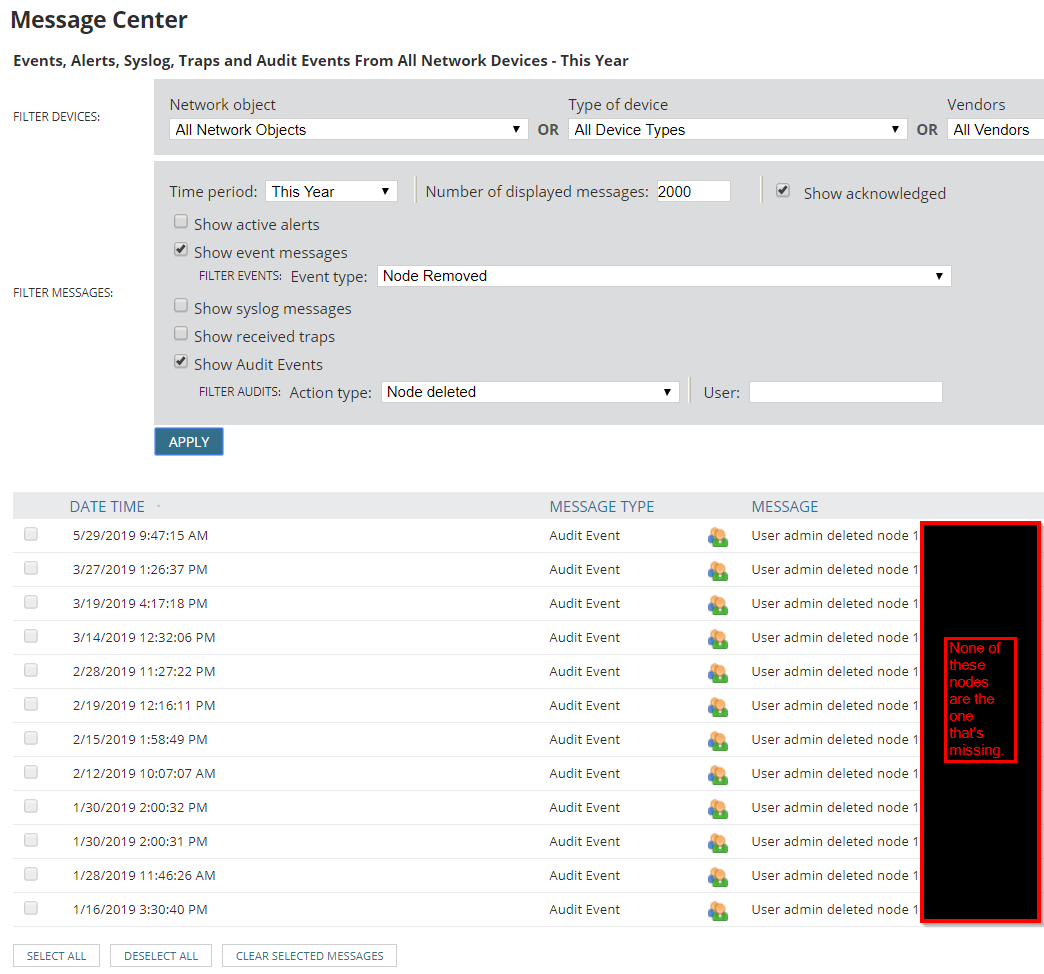Screen dimensions: 1044x974
Task: Click the User filter input field
Action: coord(846,391)
